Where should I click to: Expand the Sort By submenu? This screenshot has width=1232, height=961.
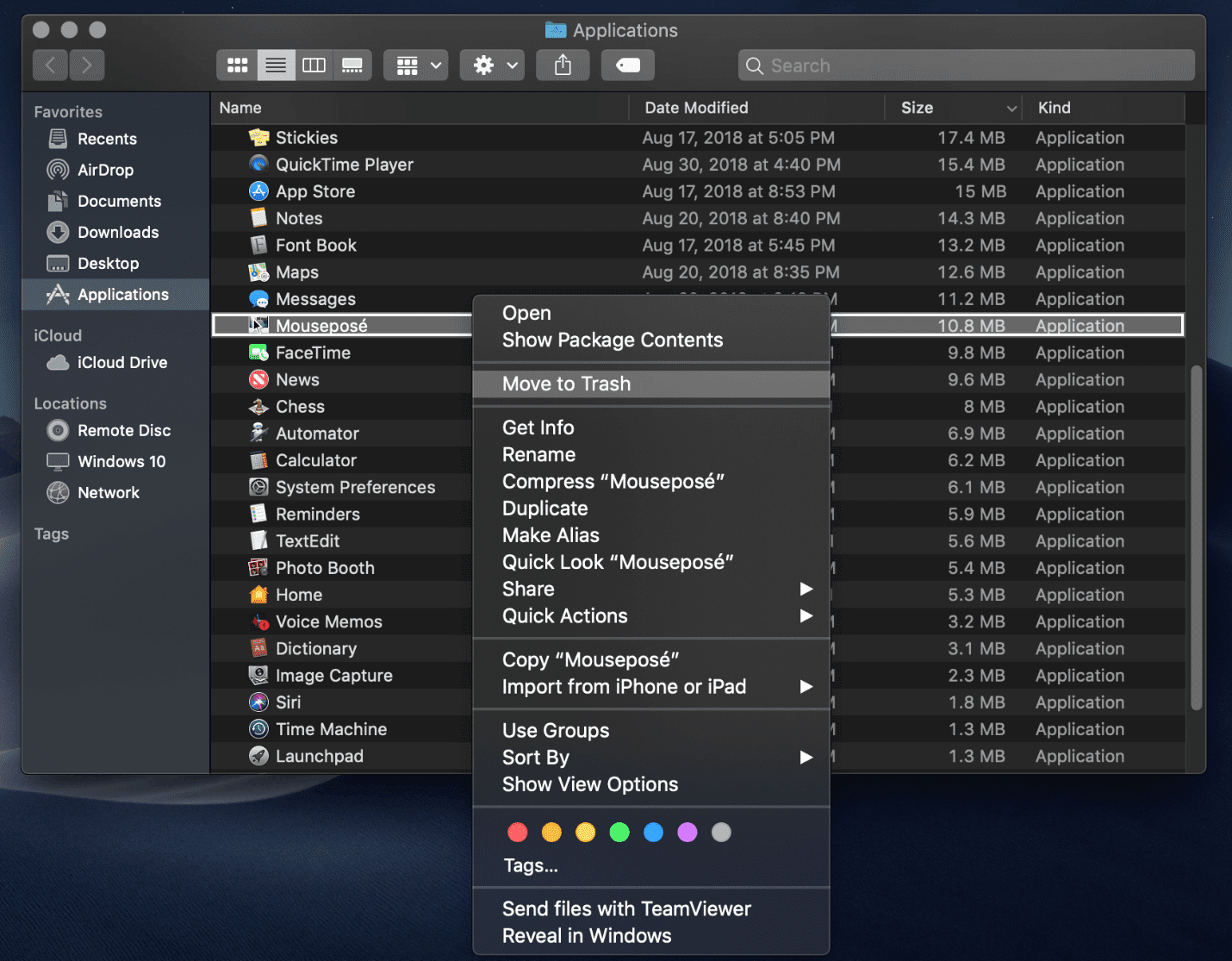(x=535, y=758)
